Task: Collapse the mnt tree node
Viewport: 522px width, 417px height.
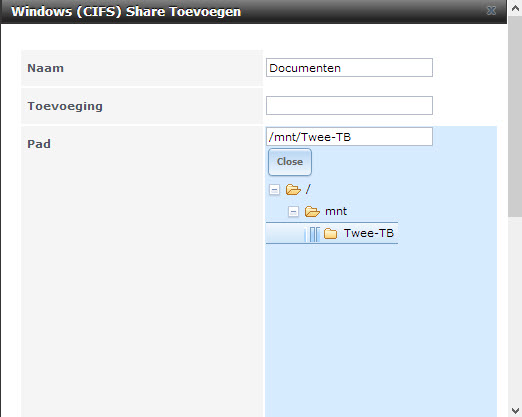Action: point(293,212)
